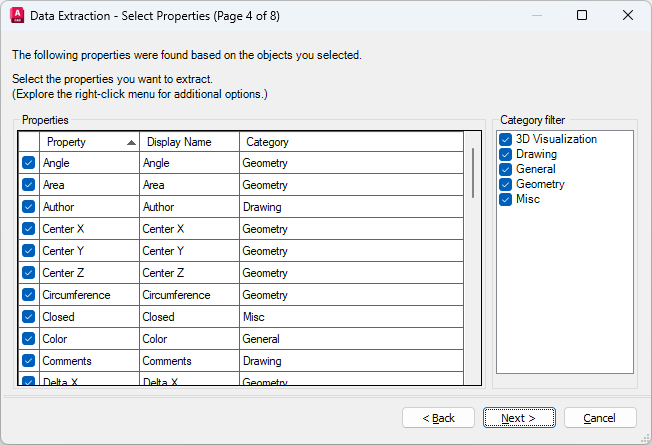The image size is (652, 445).
Task: Go back with the Back button
Action: pyautogui.click(x=438, y=417)
